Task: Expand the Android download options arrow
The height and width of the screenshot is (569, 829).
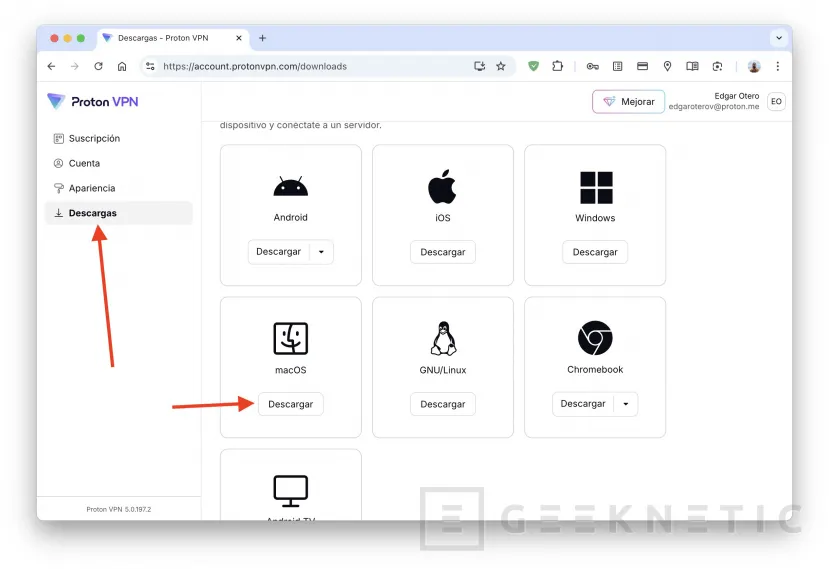Action: [x=321, y=252]
